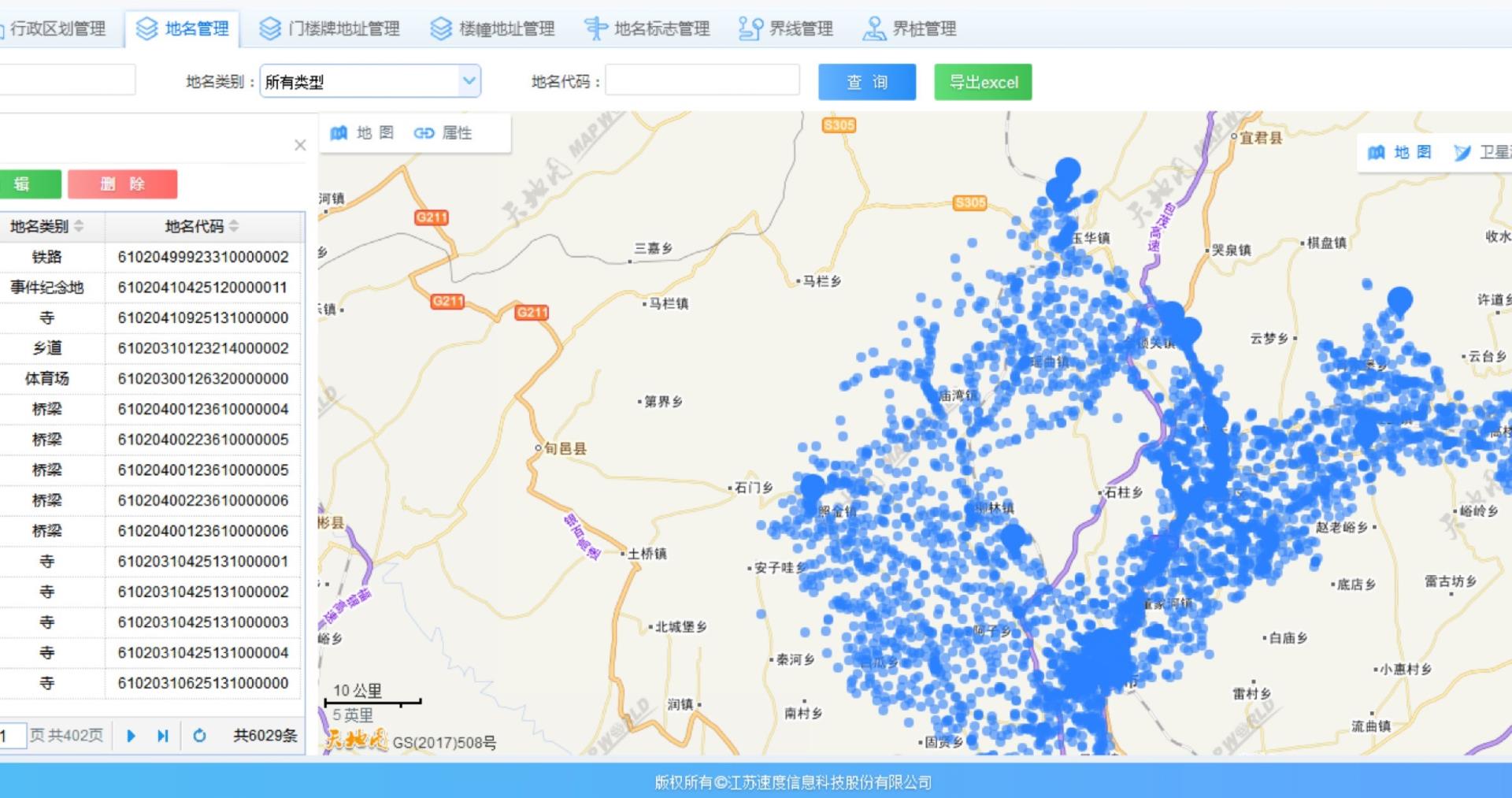Export results with 导出excel button
This screenshot has height=798, width=1512.
point(983,82)
